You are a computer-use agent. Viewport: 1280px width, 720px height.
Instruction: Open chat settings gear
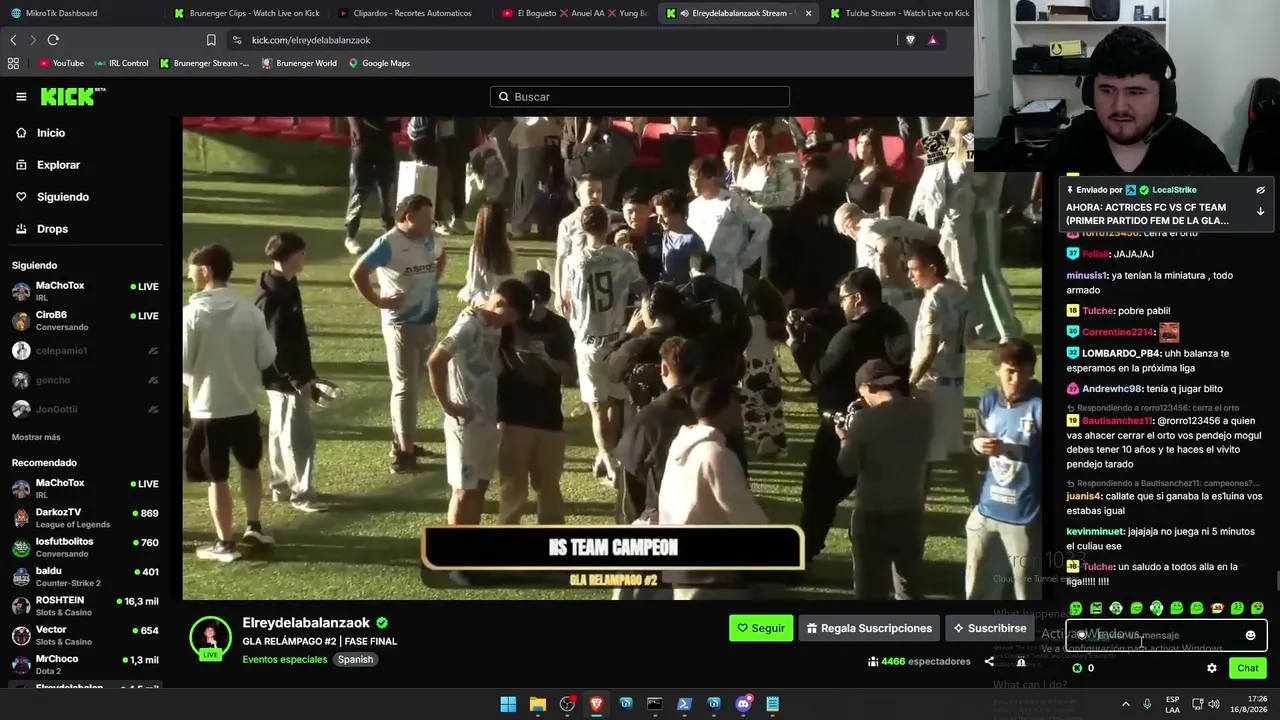[x=1212, y=668]
